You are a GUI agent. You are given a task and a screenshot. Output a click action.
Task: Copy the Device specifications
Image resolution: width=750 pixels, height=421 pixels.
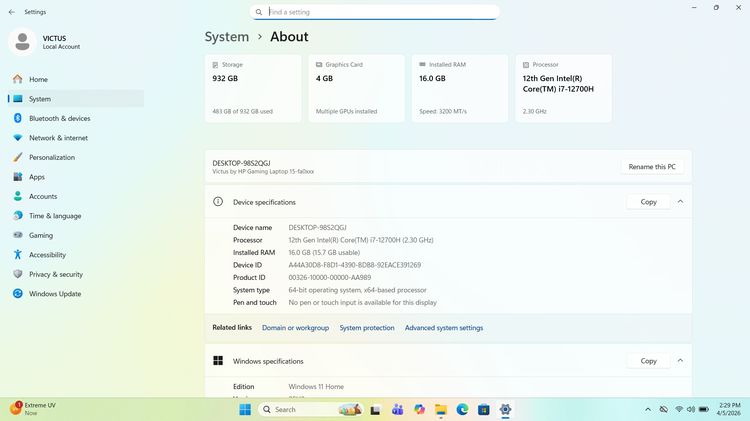pos(648,202)
